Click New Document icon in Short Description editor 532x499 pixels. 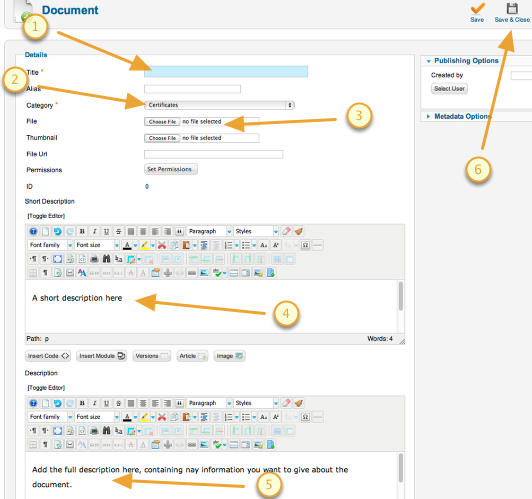(x=45, y=231)
